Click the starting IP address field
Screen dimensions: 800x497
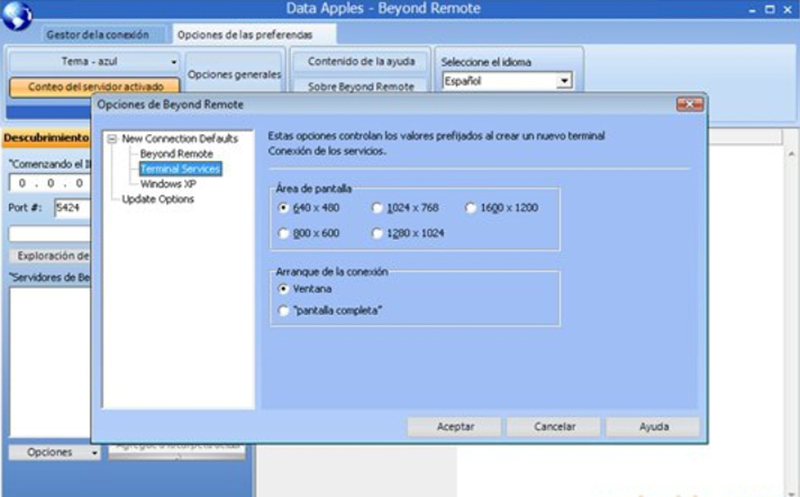coord(50,183)
